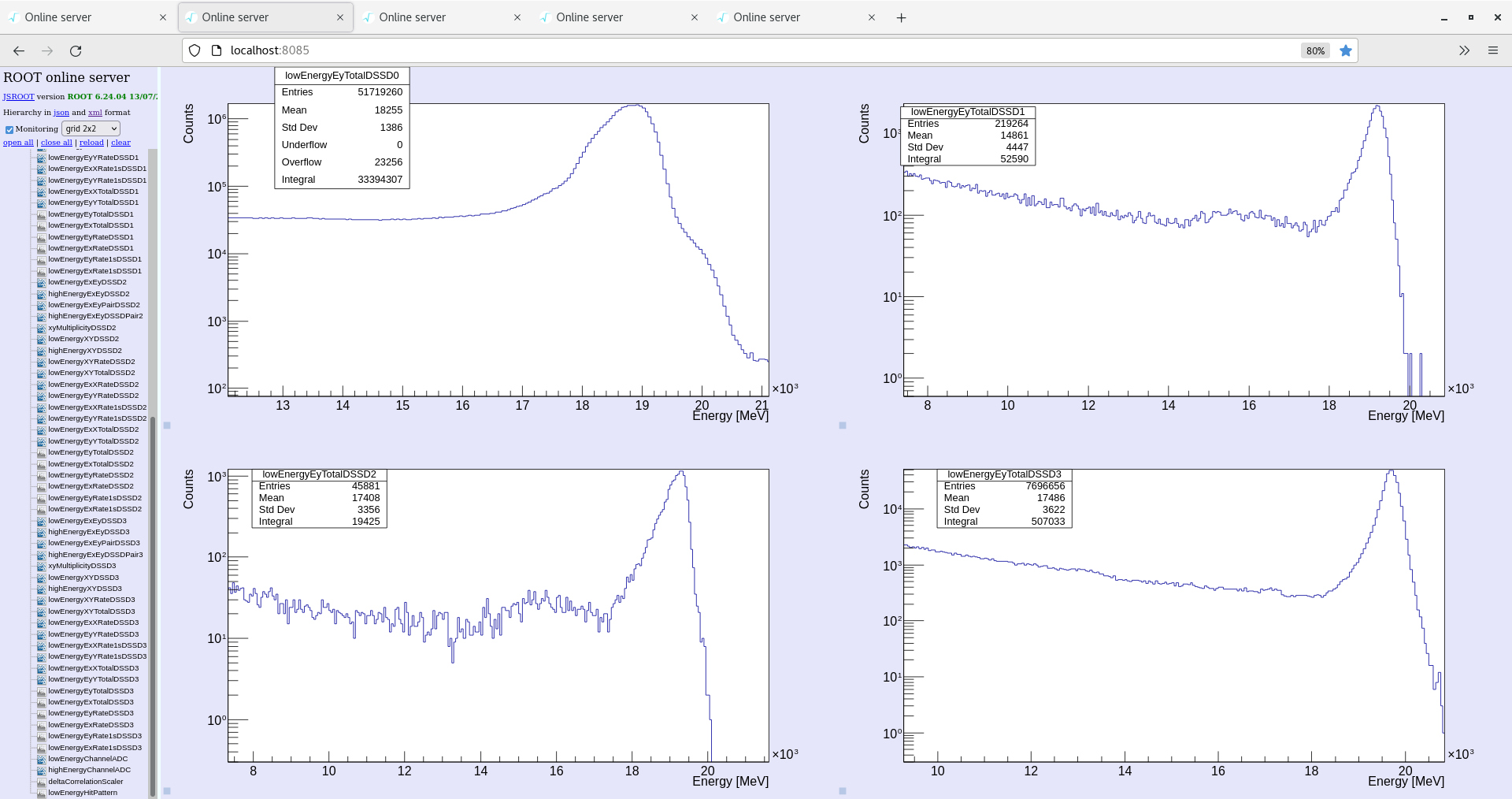Click the clear link
Image resolution: width=1512 pixels, height=799 pixels.
pyautogui.click(x=120, y=143)
